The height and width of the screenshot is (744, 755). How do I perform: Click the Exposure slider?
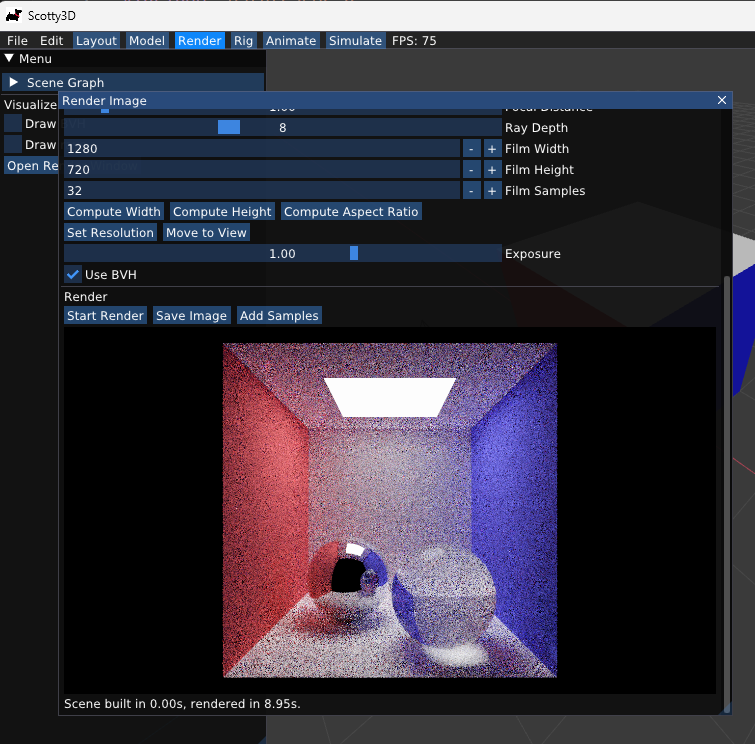point(282,253)
